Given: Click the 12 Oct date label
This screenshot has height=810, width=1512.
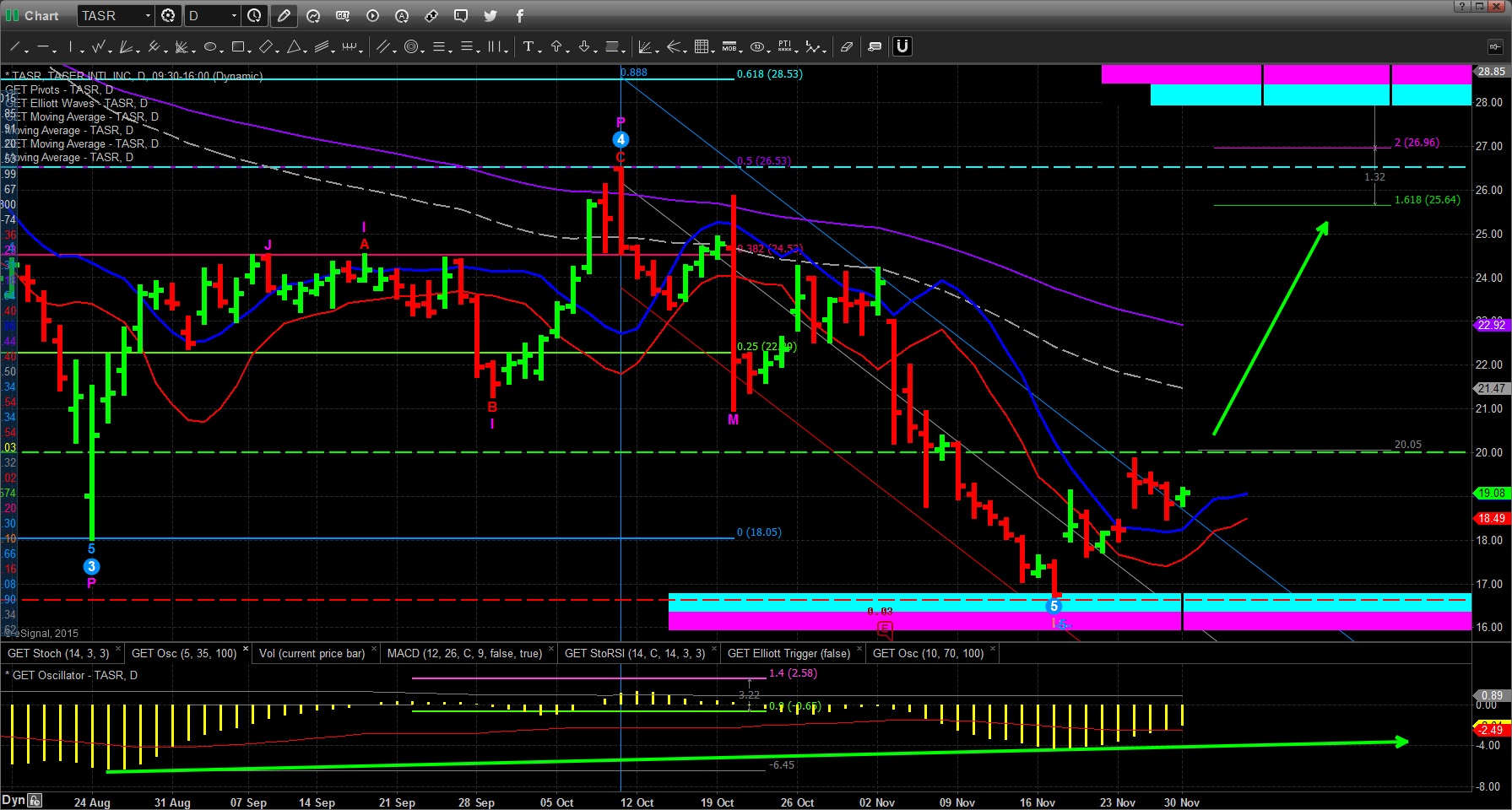Looking at the screenshot, I should tap(637, 802).
